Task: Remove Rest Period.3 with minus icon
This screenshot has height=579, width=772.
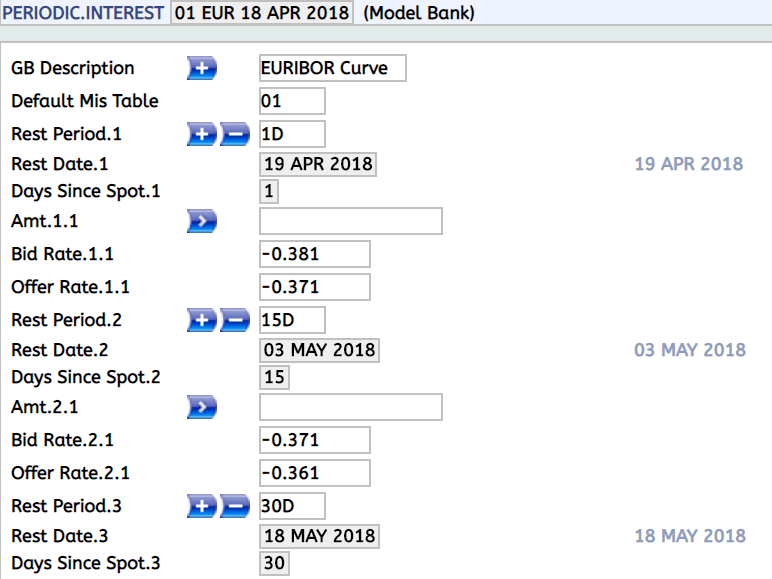Action: pos(235,506)
